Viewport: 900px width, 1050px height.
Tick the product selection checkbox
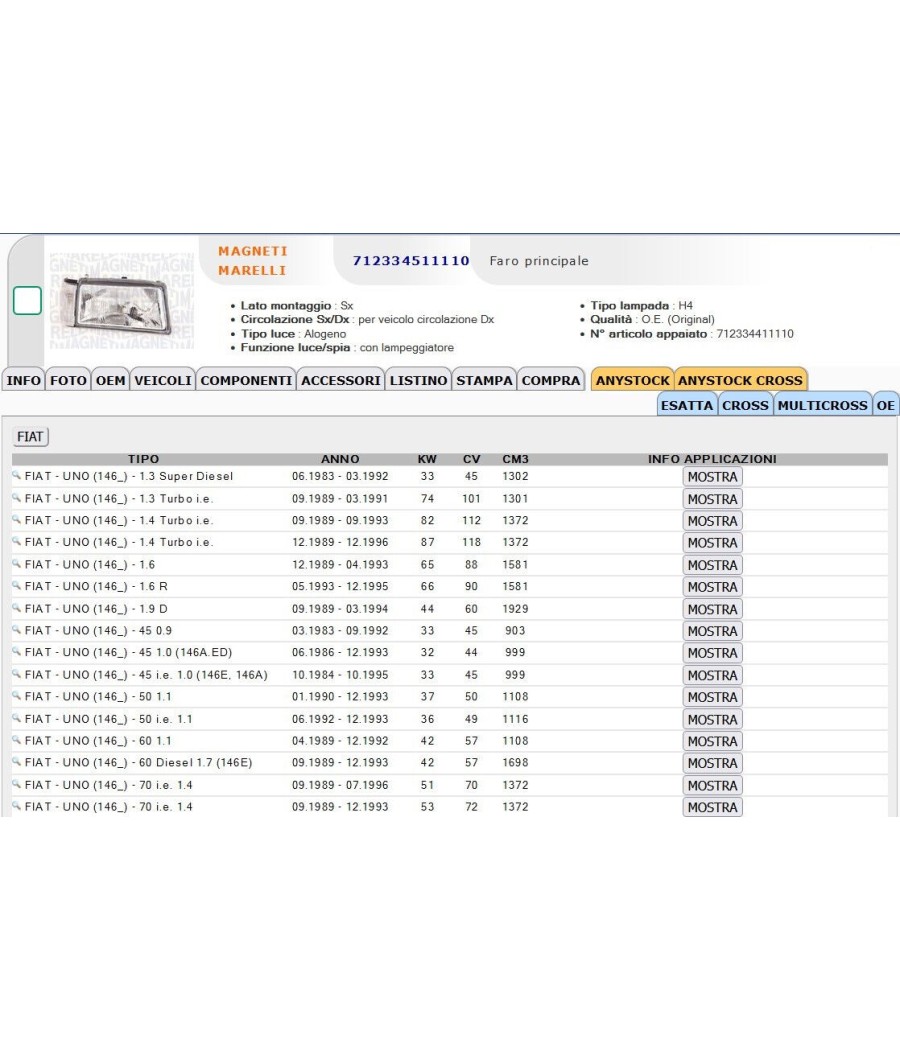(x=27, y=301)
